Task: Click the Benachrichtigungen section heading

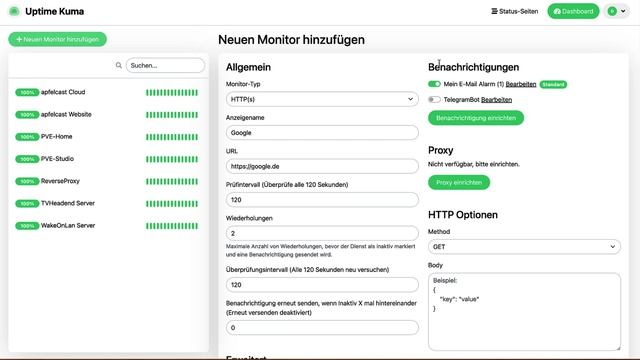Action: 473,67
